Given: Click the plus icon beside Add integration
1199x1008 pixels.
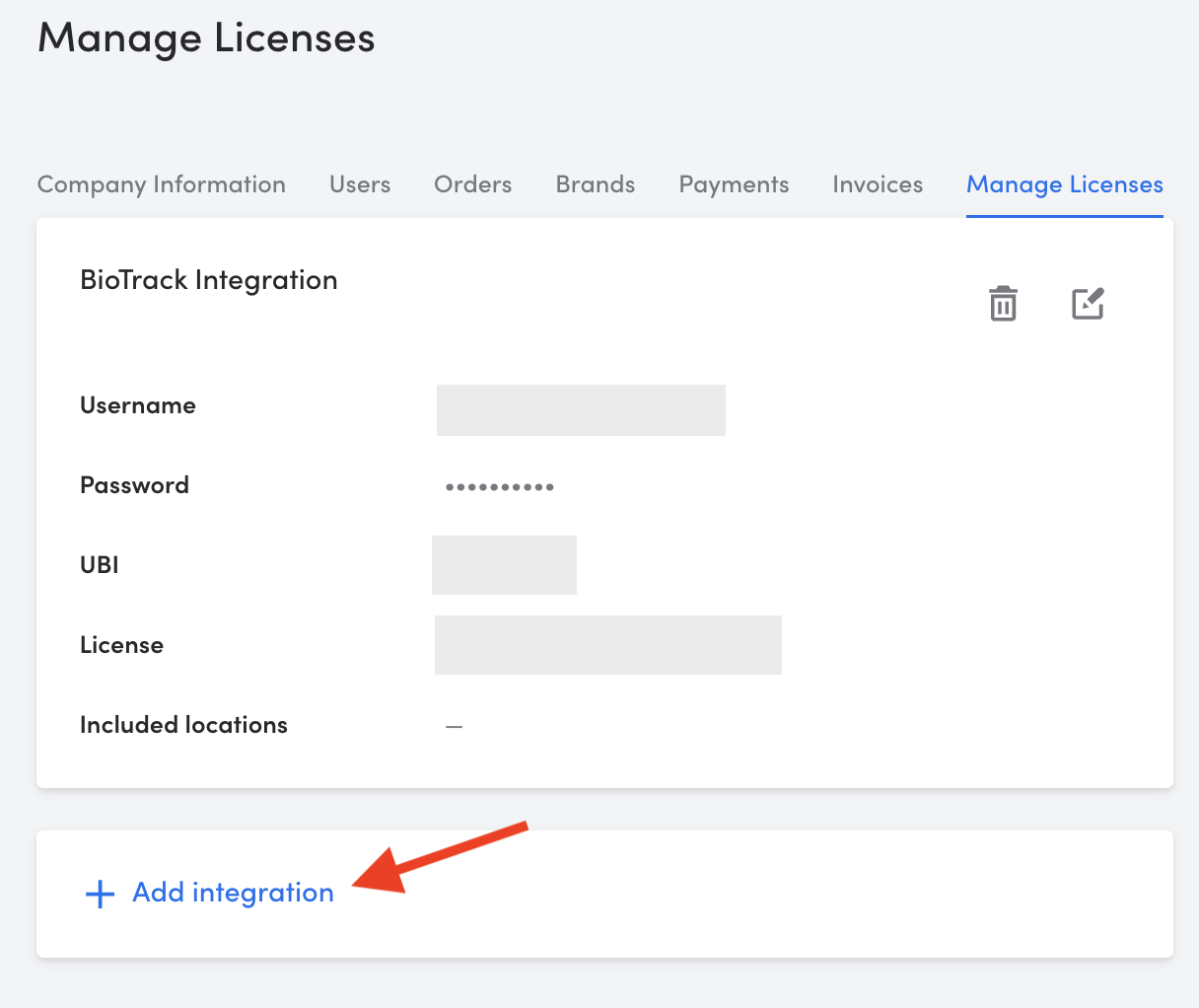Looking at the screenshot, I should [x=101, y=895].
